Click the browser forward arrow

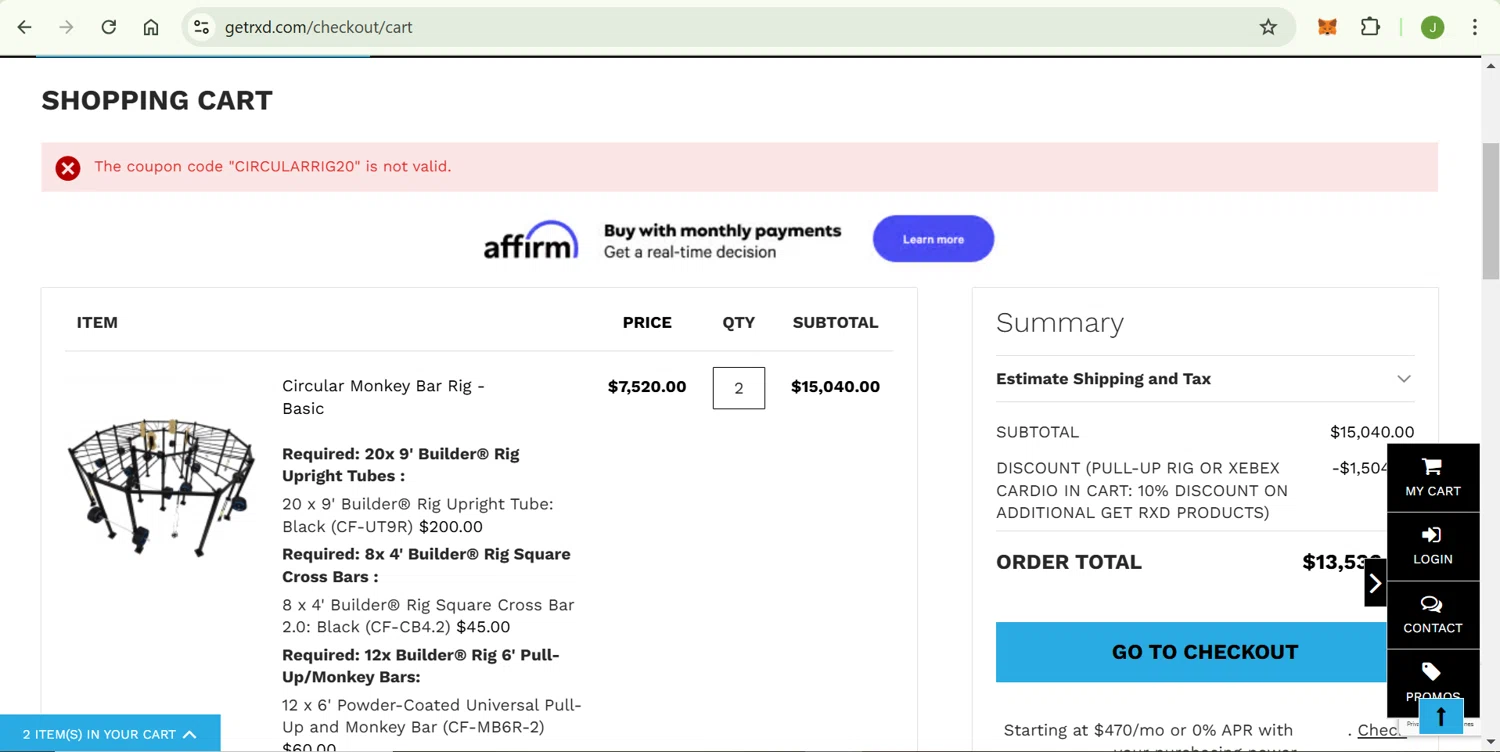point(67,27)
